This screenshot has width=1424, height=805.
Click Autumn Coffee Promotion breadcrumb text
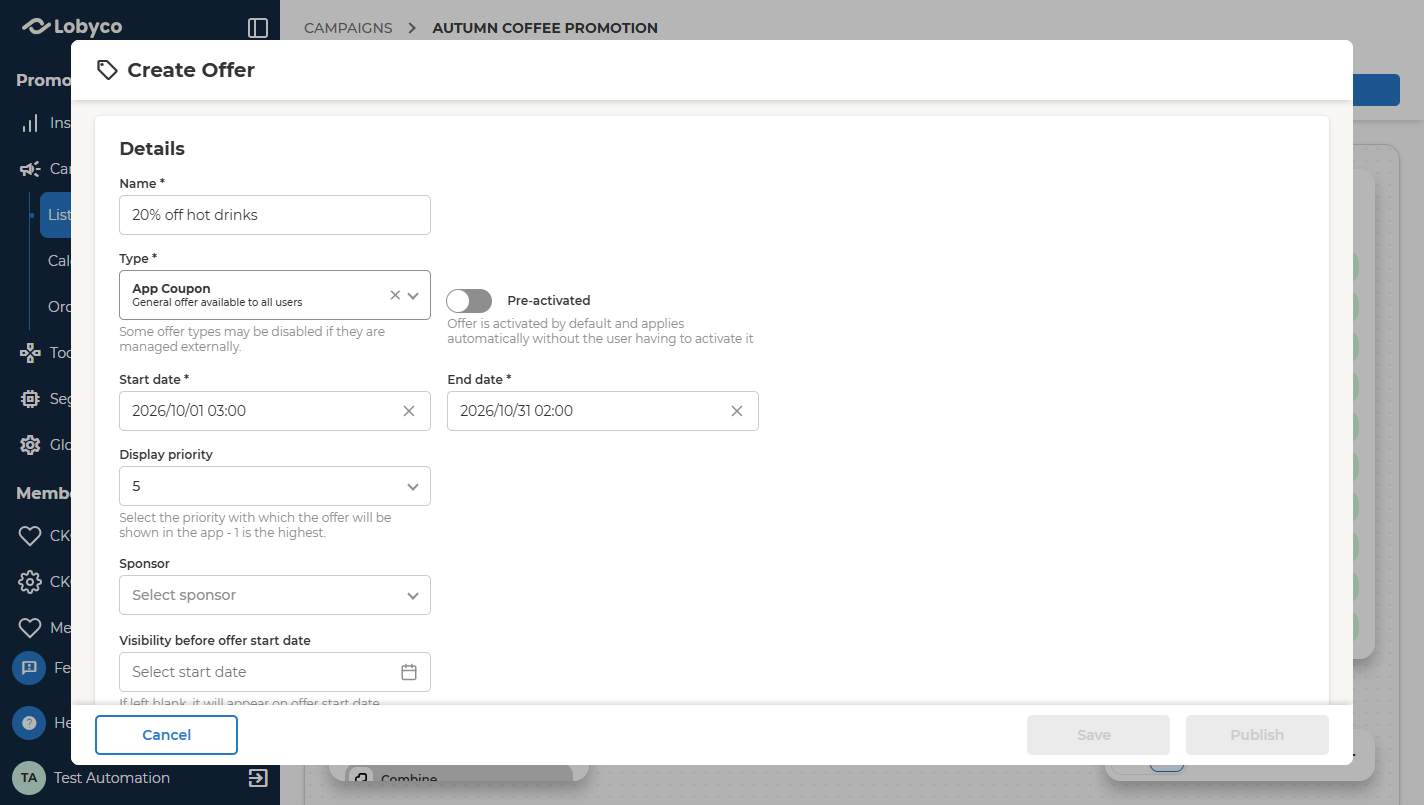(545, 28)
